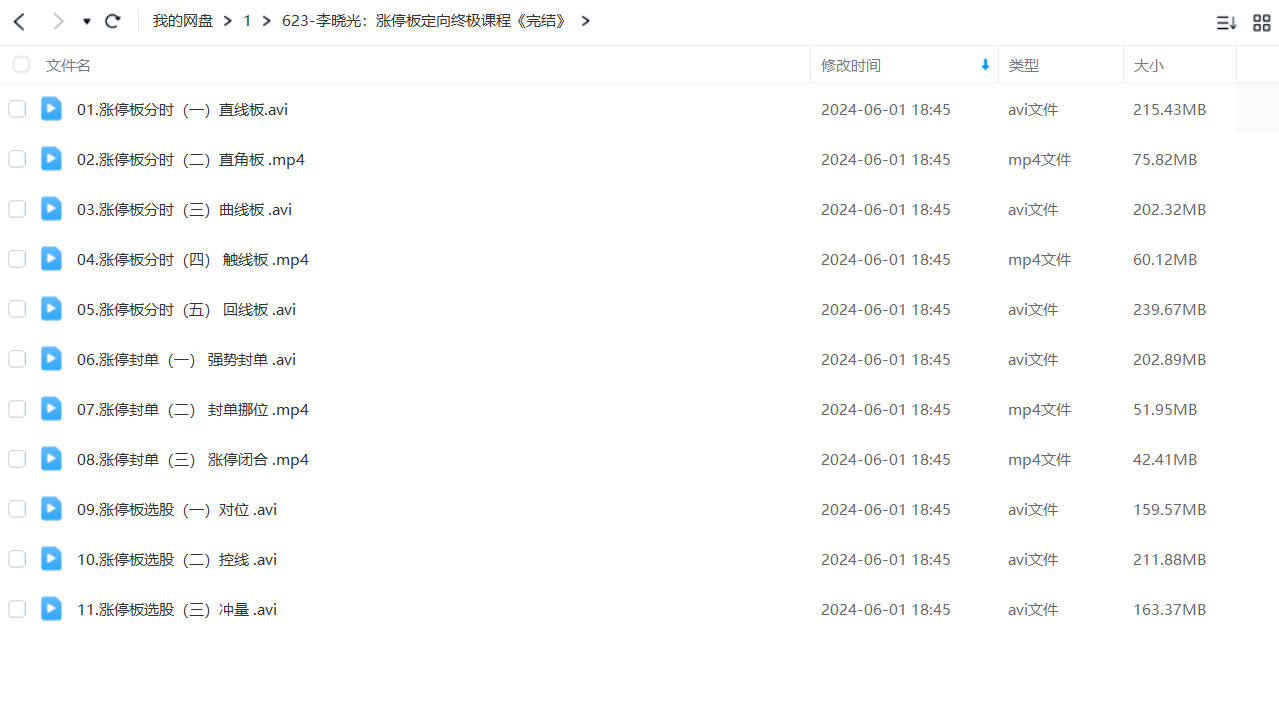Screen dimensions: 1279x704
Task: Expand chevron after 623-李晓光 breadcrumb
Action: pyautogui.click(x=585, y=21)
